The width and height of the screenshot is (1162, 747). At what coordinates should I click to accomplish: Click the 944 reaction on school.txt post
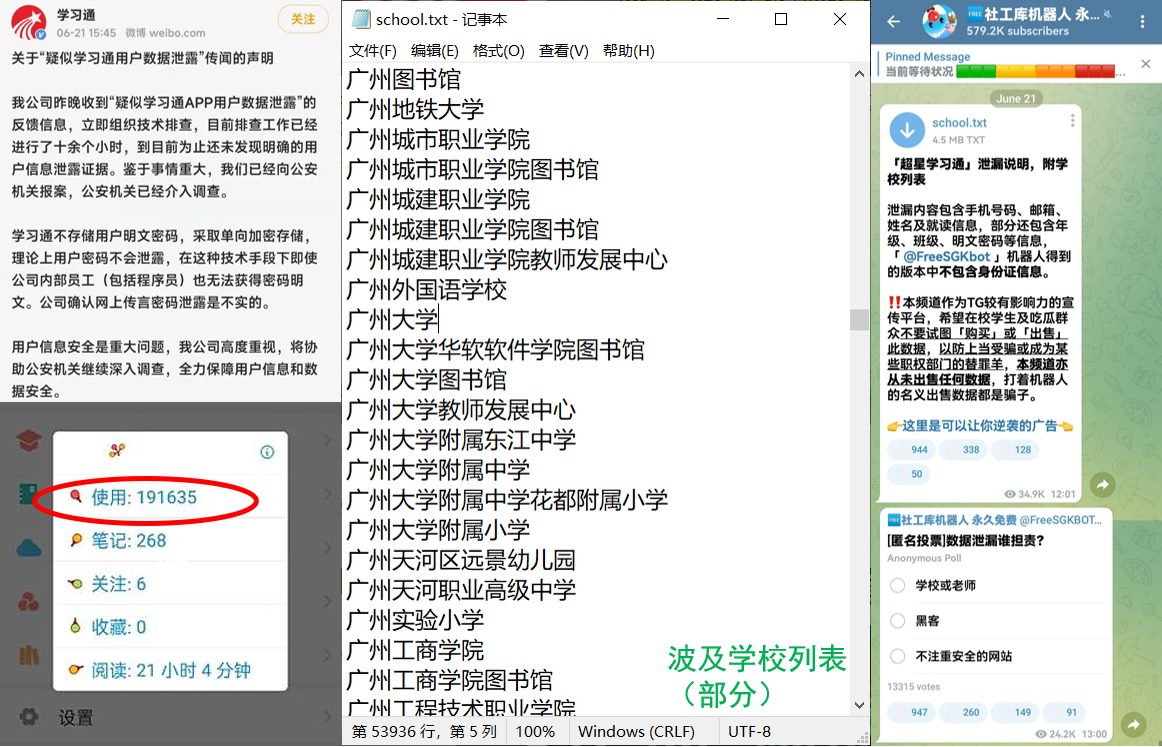click(912, 450)
